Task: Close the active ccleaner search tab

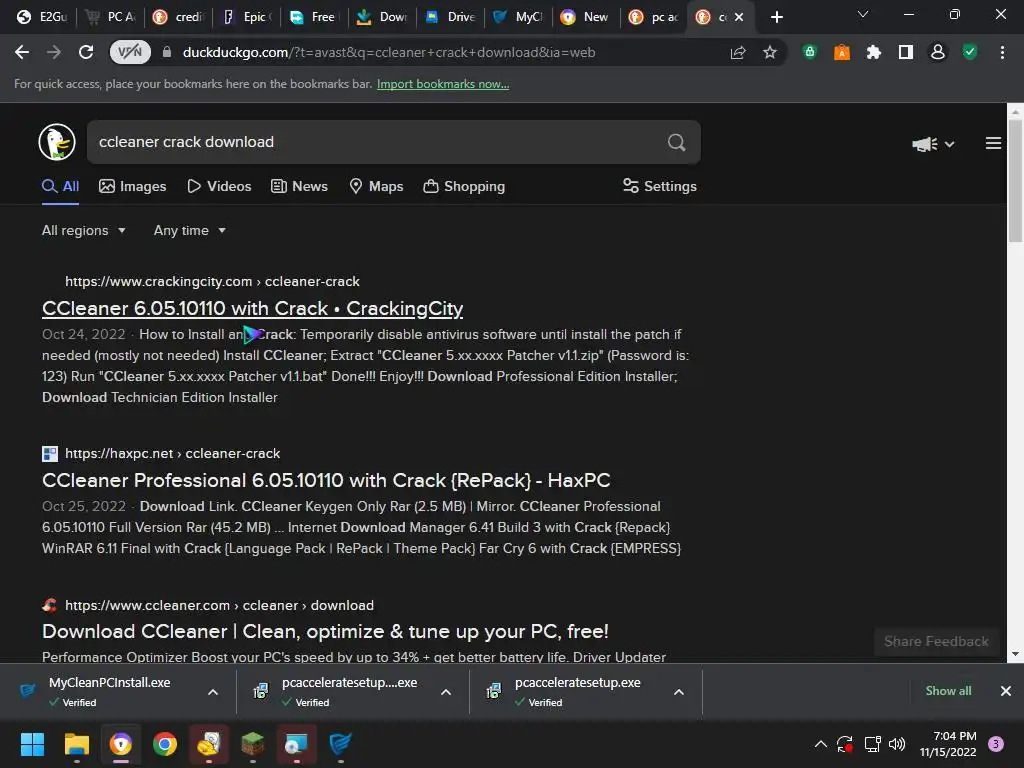Action: [739, 17]
